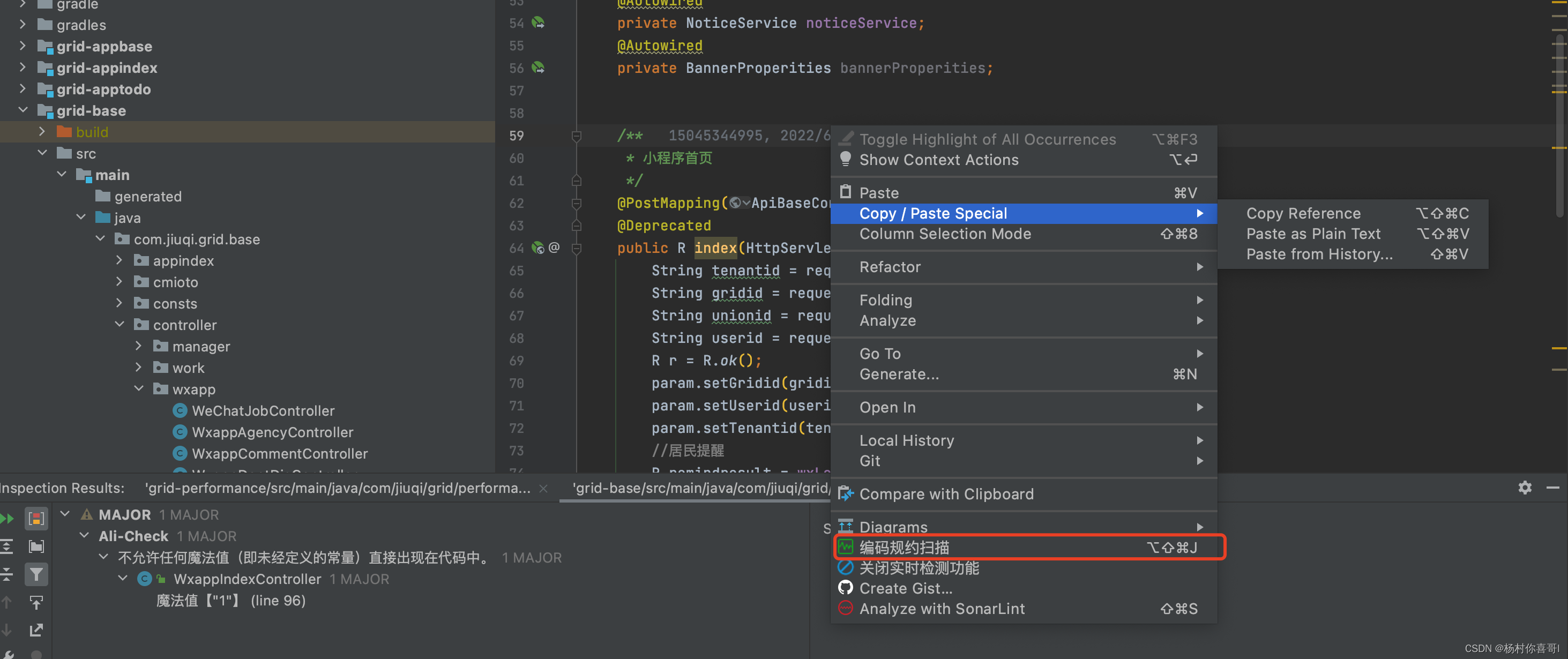Click Compare with Clipboard menu entry
The height and width of the screenshot is (659, 1568).
(946, 494)
